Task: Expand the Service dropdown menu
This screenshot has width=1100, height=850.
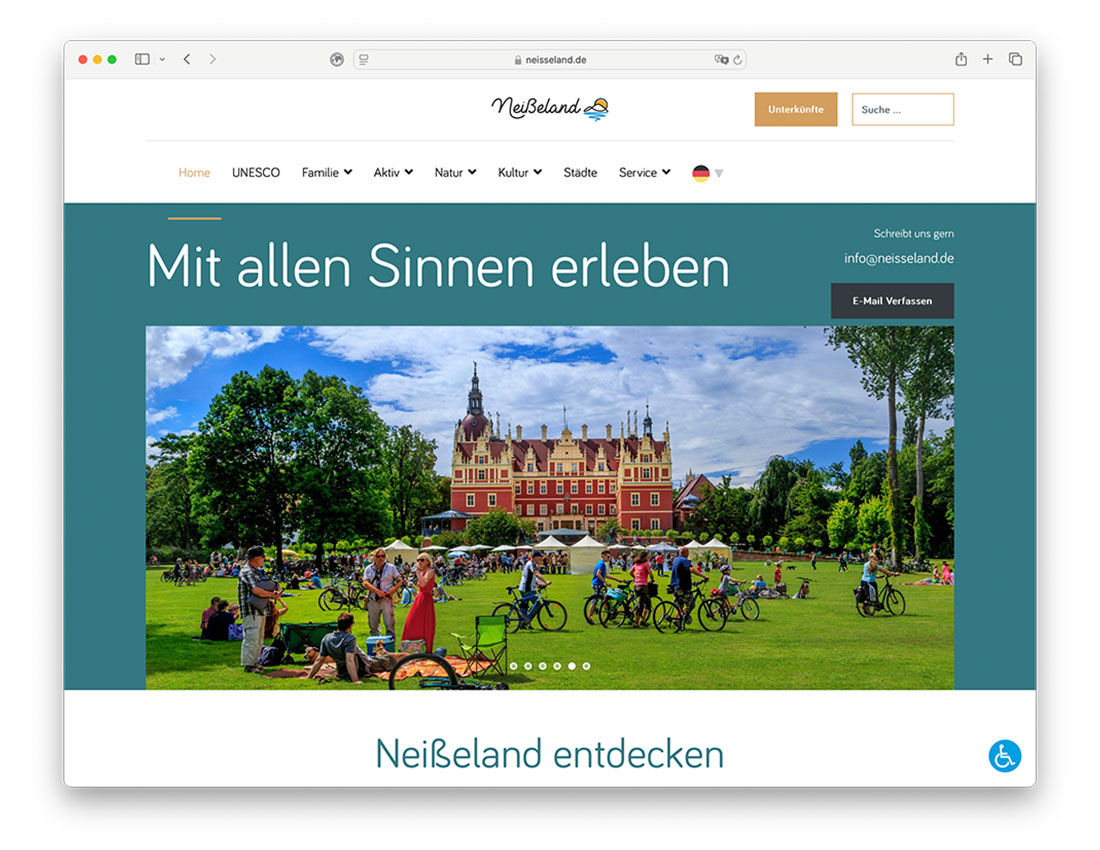Action: pos(644,173)
